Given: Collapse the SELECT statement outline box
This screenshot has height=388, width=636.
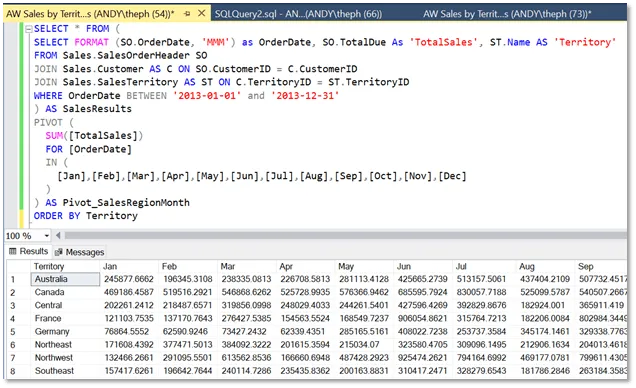Looking at the screenshot, I should click(29, 29).
